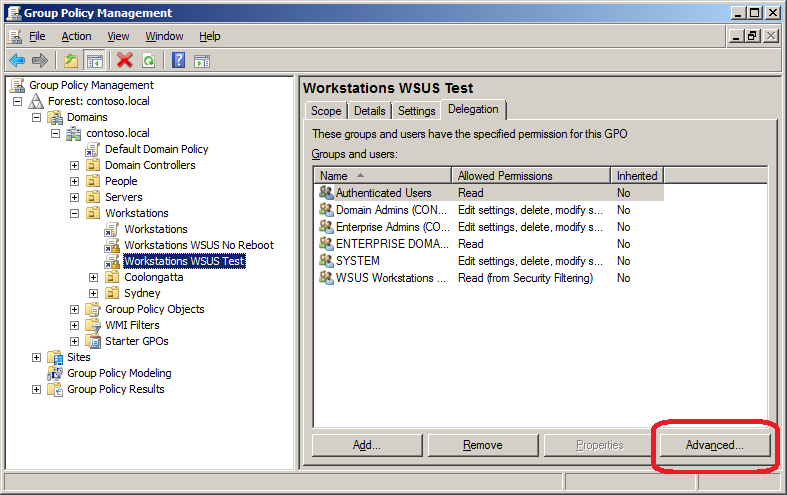Click the Advanced... button
The width and height of the screenshot is (787, 495).
point(714,445)
